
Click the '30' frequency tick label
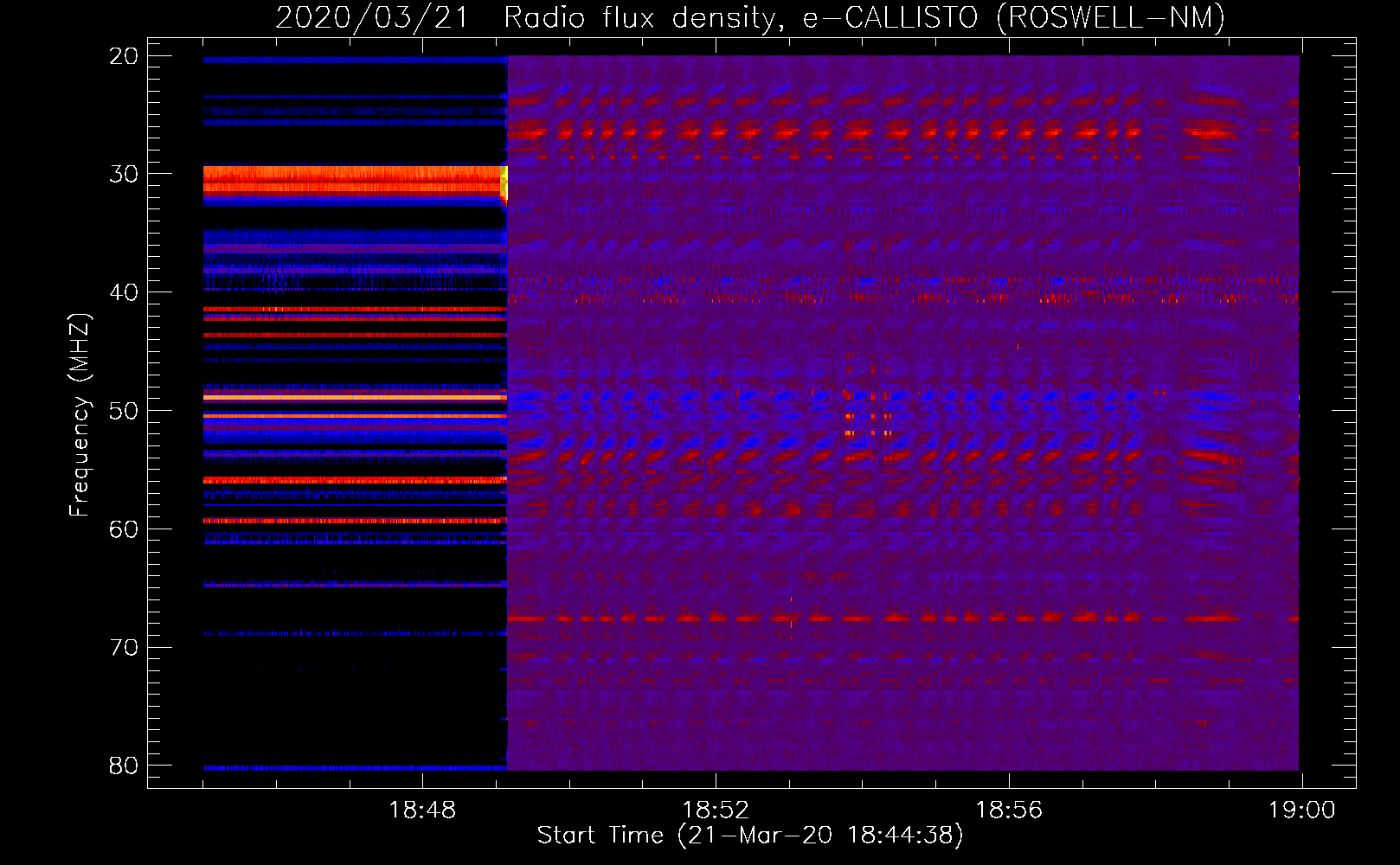[x=124, y=174]
